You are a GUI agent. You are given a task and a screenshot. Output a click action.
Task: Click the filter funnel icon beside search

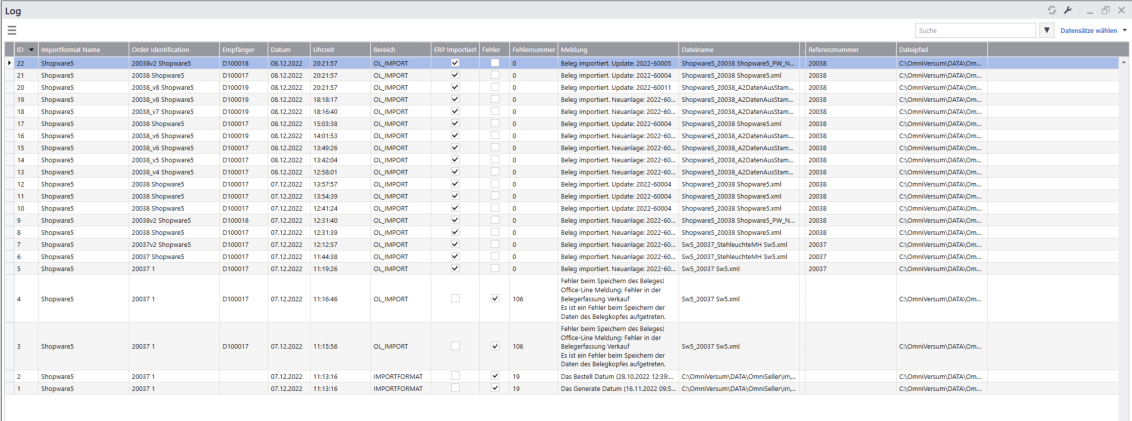[1047, 30]
